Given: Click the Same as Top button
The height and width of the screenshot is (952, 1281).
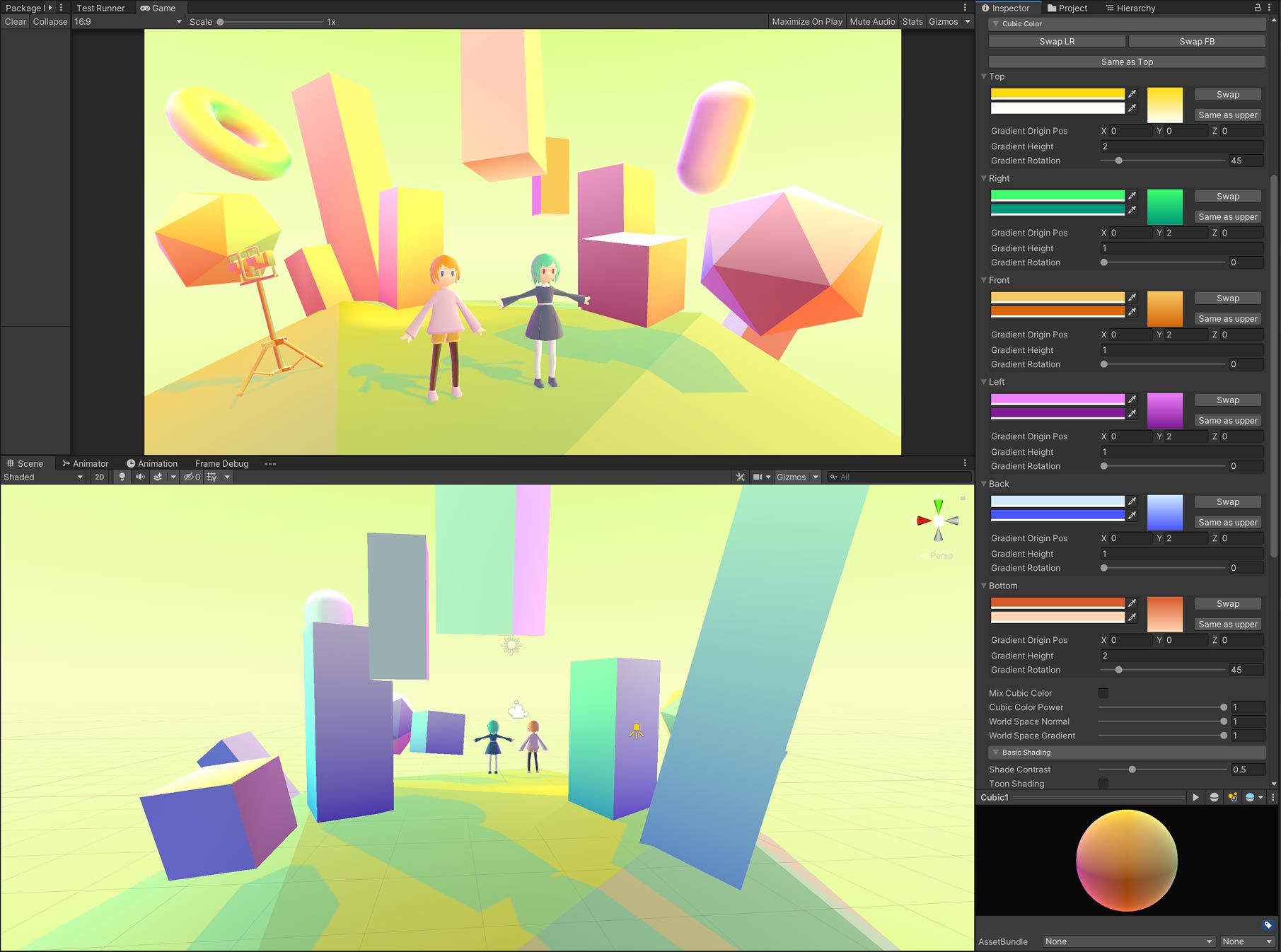Looking at the screenshot, I should 1126,62.
